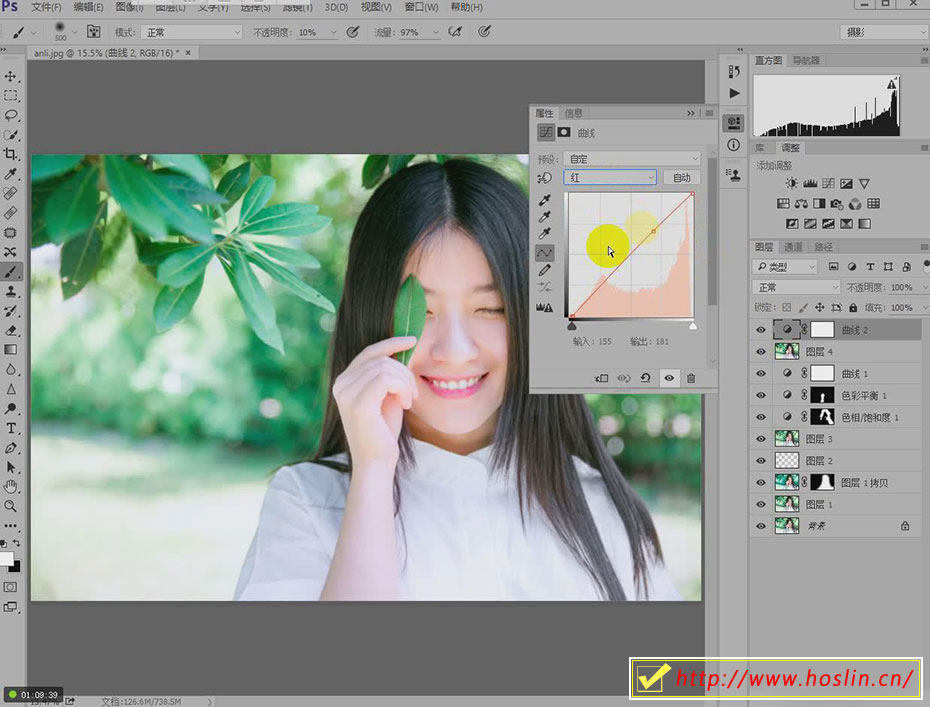Viewport: 930px width, 707px height.
Task: Click the curve control point on red curve
Action: 654,231
